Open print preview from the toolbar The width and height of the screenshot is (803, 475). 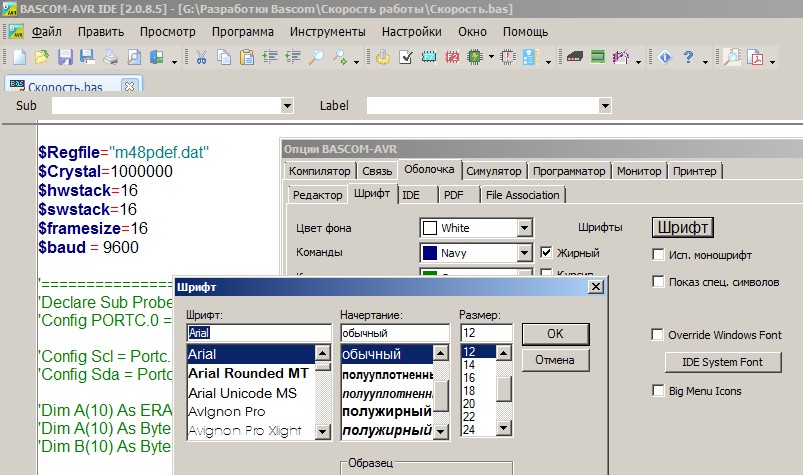[x=134, y=57]
